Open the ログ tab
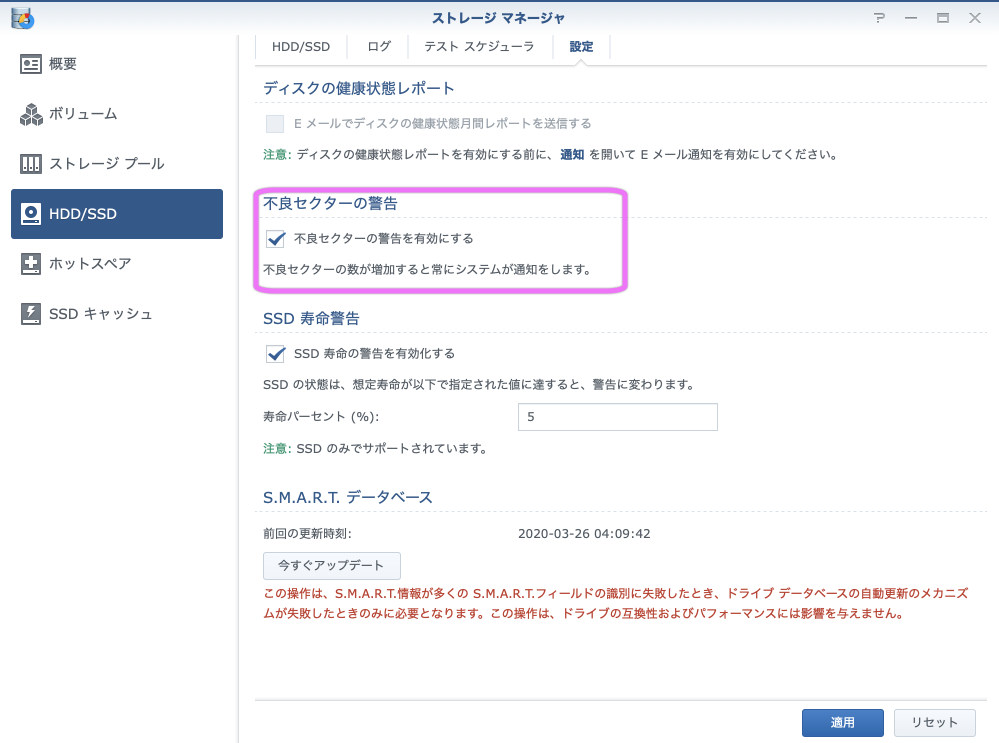The image size is (999, 743). [379, 47]
